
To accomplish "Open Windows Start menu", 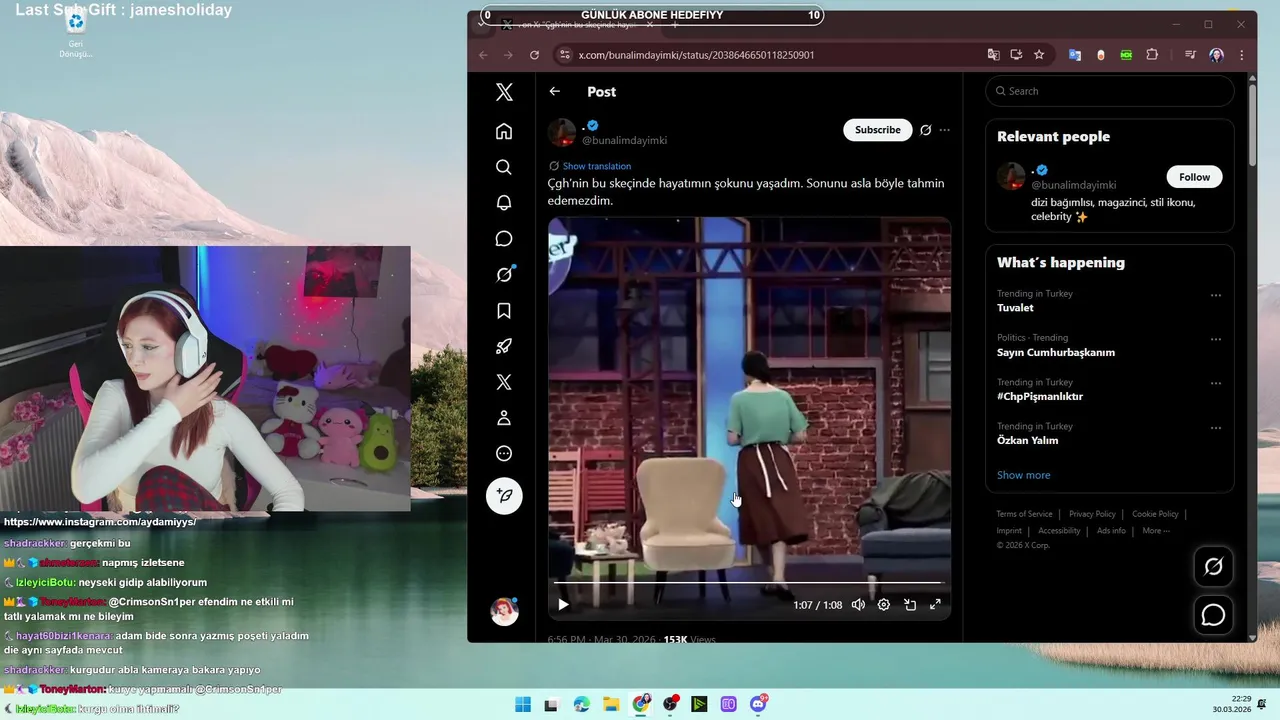I will 523,704.
